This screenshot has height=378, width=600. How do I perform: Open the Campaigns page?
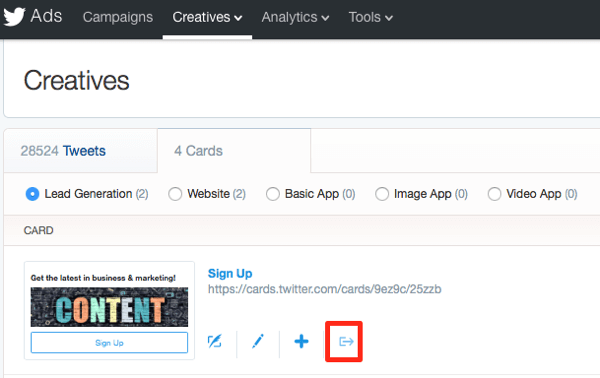click(x=118, y=17)
